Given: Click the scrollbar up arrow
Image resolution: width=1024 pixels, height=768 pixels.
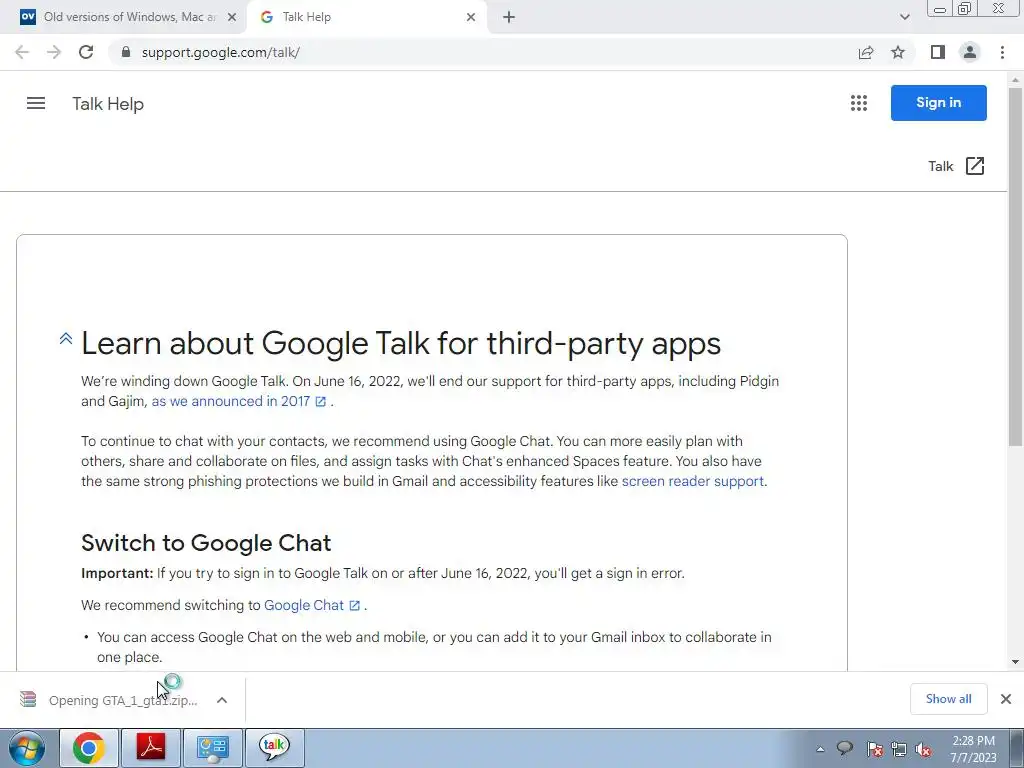Looking at the screenshot, I should (x=1015, y=80).
